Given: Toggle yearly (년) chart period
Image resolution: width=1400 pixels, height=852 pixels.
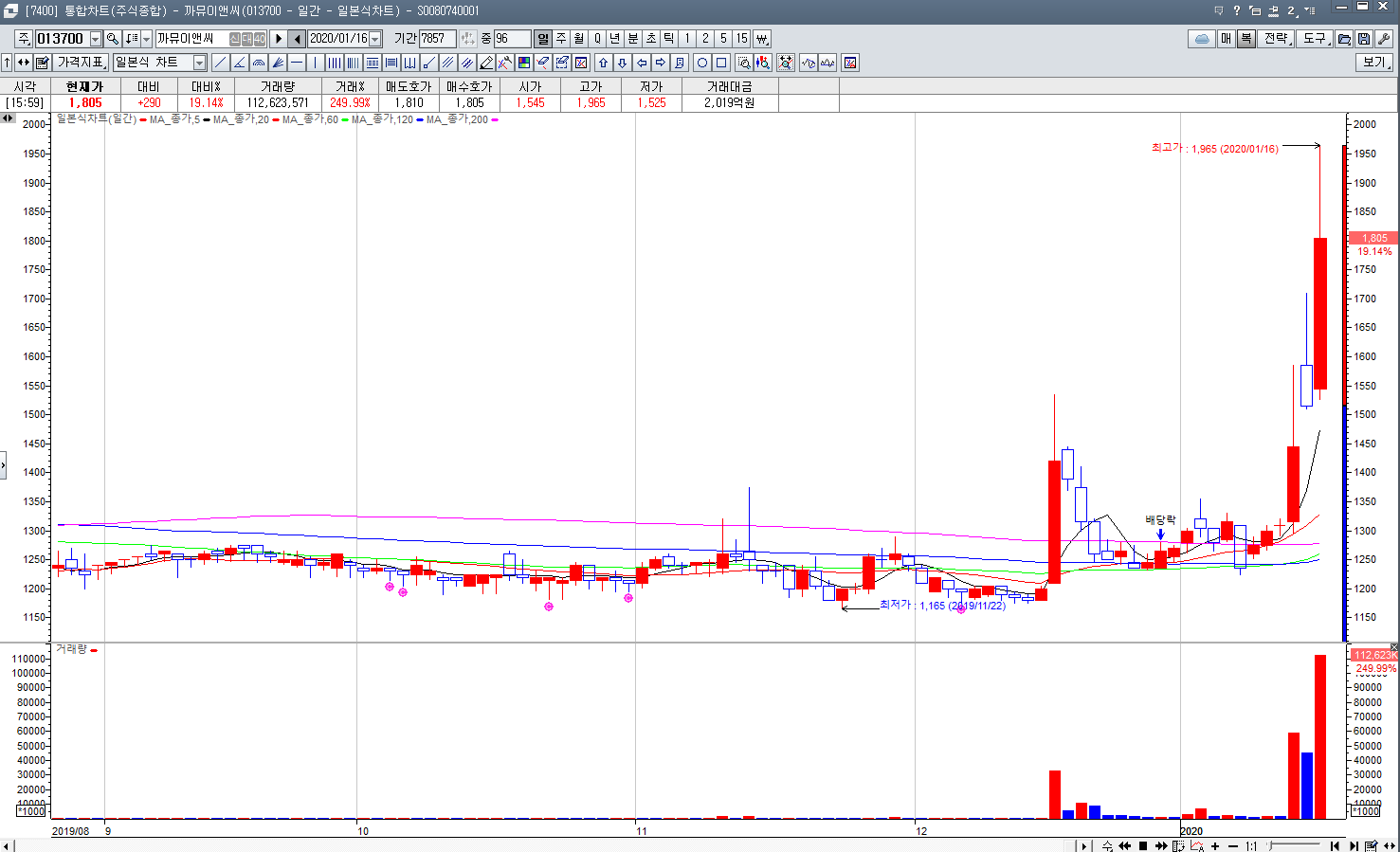Looking at the screenshot, I should pyautogui.click(x=615, y=39).
